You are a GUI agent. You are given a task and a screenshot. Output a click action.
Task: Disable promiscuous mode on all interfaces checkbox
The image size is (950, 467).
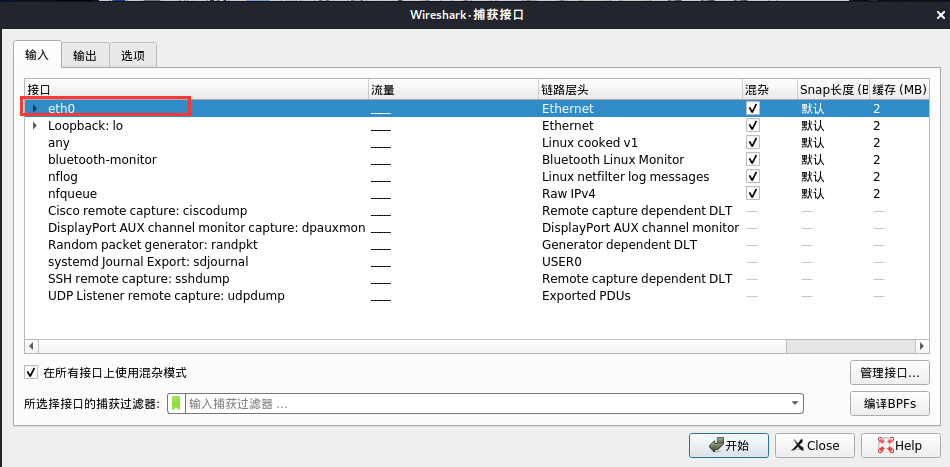pos(32,373)
